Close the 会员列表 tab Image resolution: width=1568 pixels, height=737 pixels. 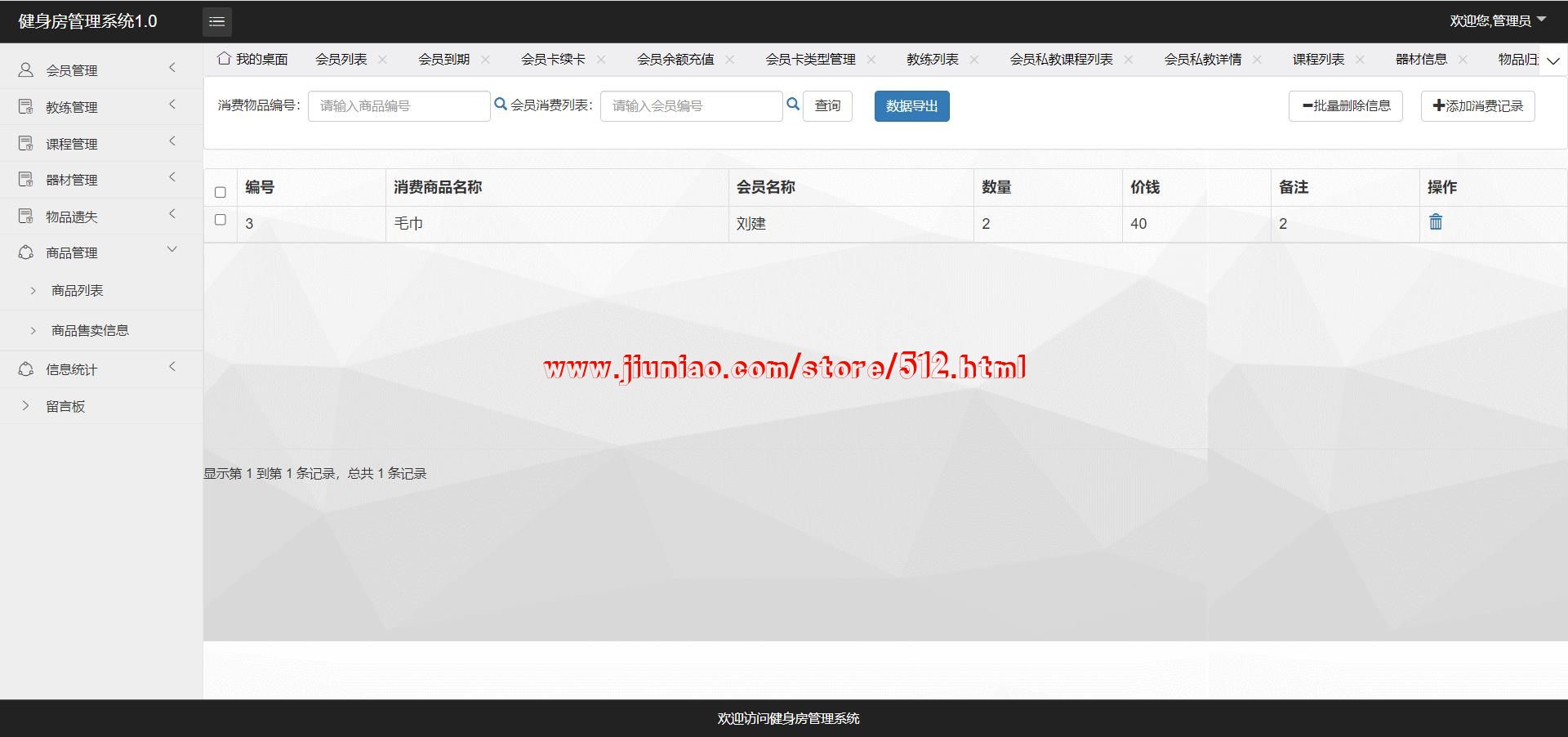[383, 60]
